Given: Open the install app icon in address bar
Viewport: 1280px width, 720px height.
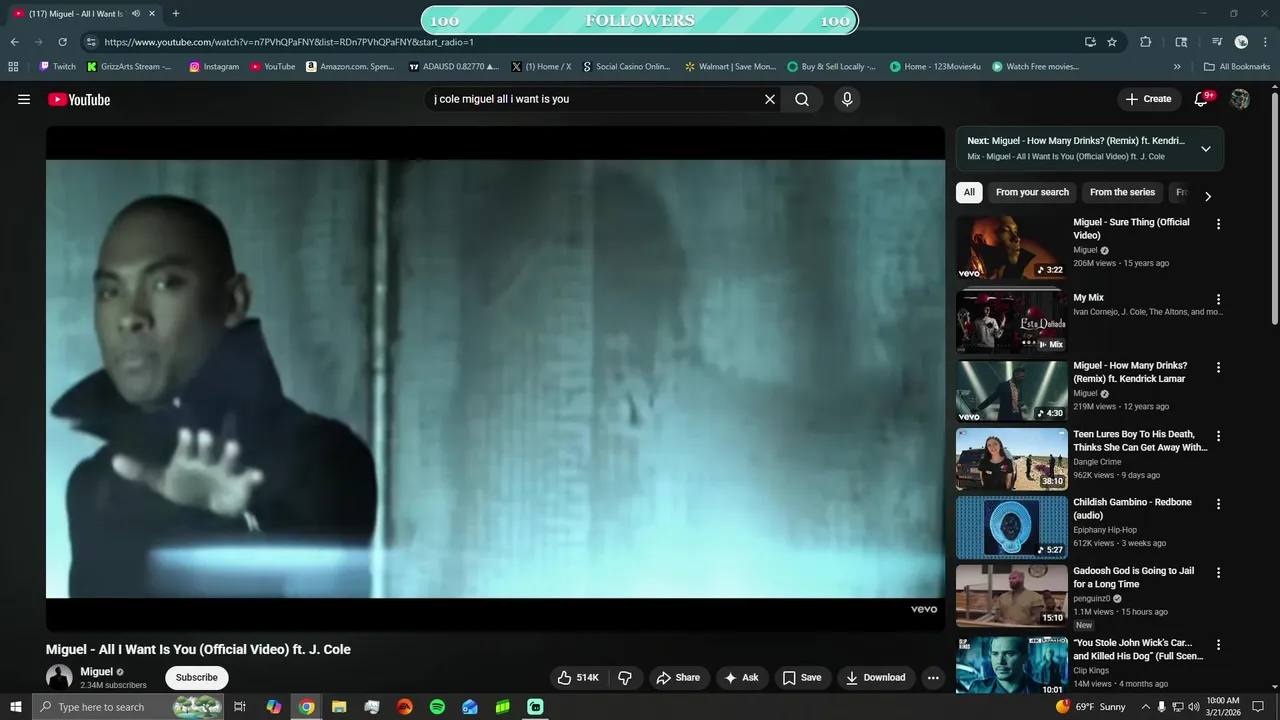Looking at the screenshot, I should pyautogui.click(x=1090, y=42).
